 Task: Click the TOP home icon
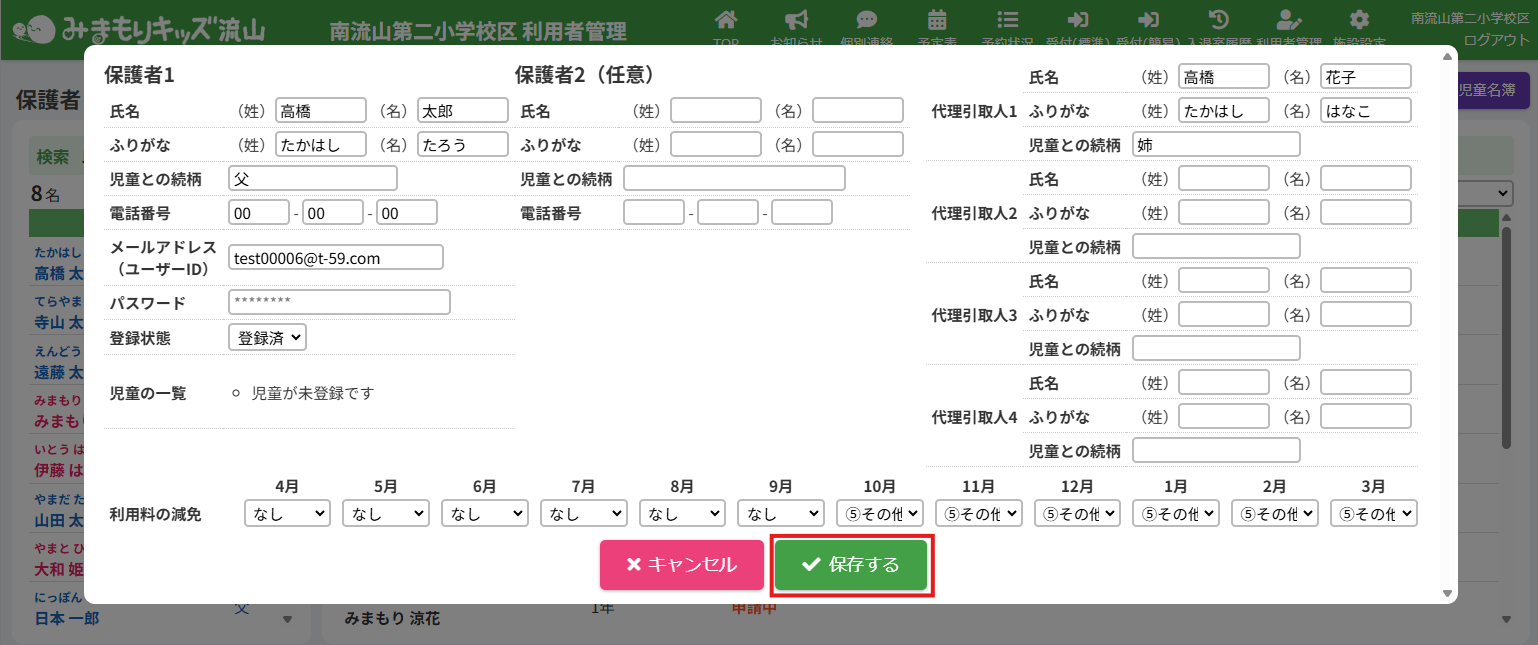(726, 21)
